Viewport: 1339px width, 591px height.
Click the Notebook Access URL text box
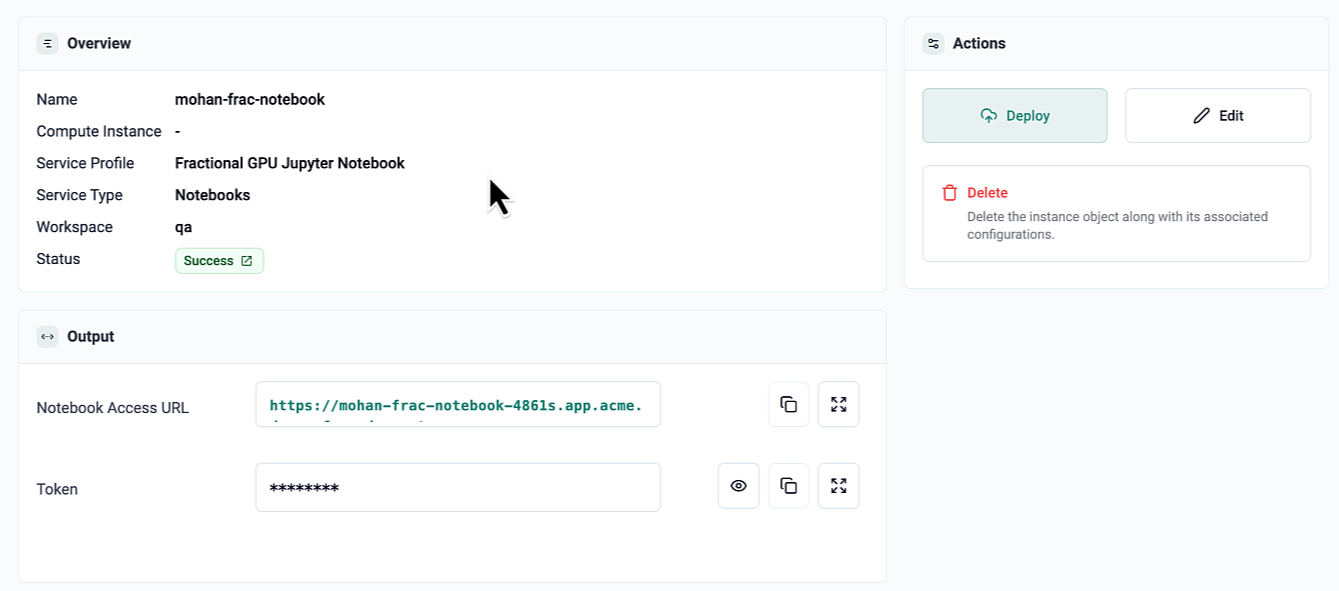[x=457, y=405]
